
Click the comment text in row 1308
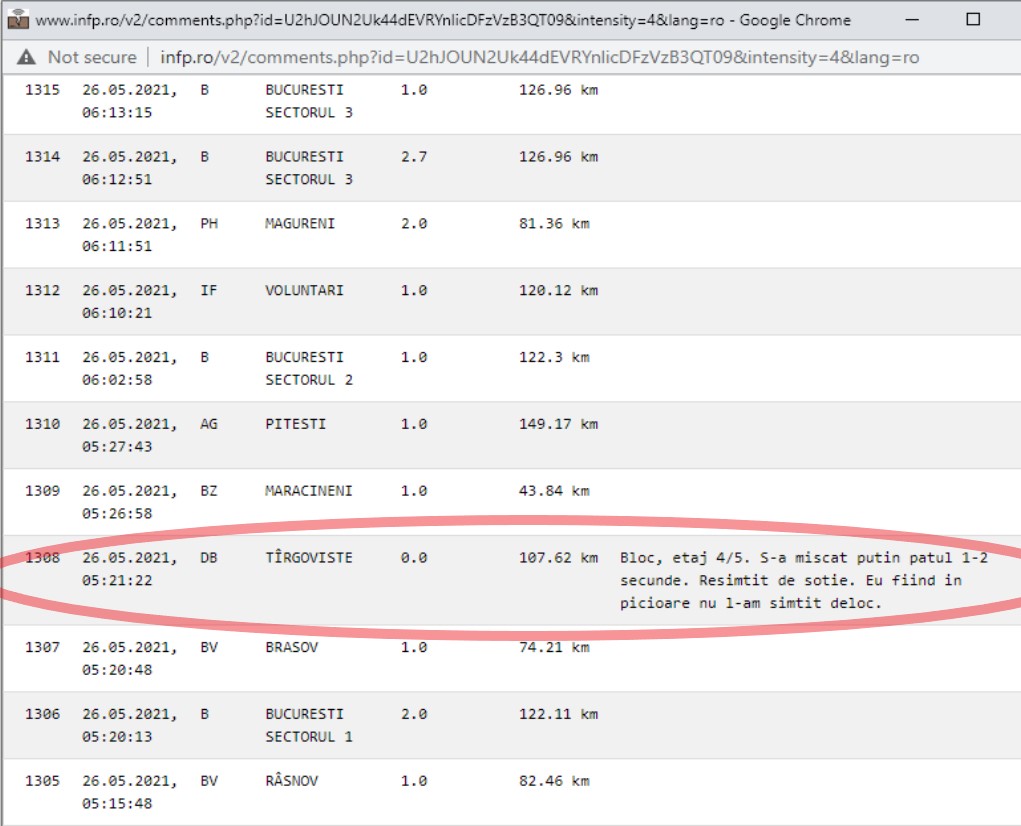[x=803, y=580]
